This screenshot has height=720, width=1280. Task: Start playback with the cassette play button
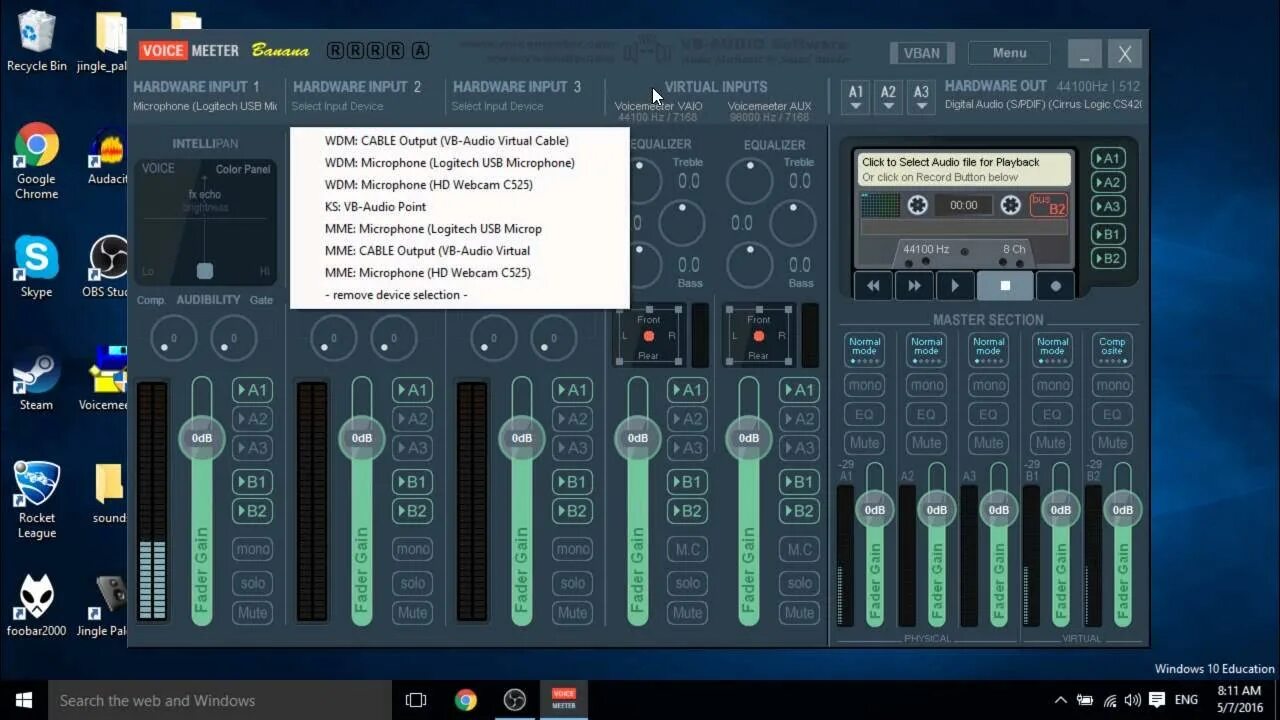[955, 285]
